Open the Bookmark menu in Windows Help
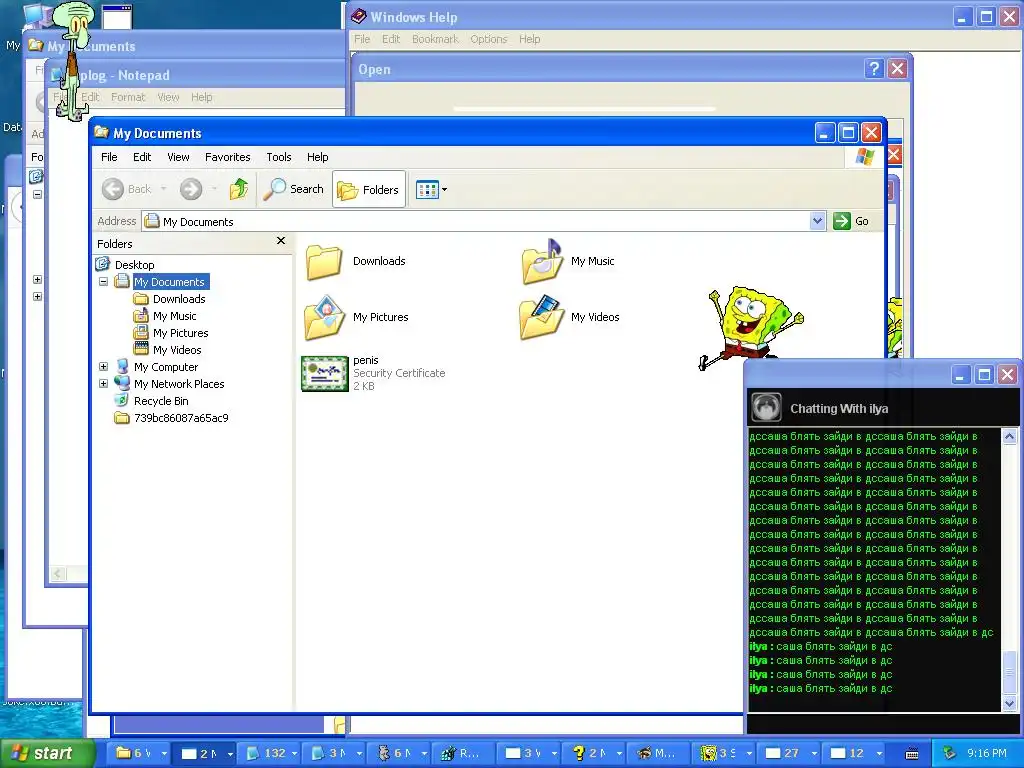The width and height of the screenshot is (1024, 768). pyautogui.click(x=435, y=39)
